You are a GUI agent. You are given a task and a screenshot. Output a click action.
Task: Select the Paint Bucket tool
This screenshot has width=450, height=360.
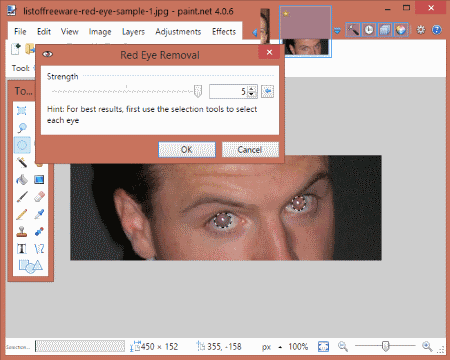(x=22, y=180)
